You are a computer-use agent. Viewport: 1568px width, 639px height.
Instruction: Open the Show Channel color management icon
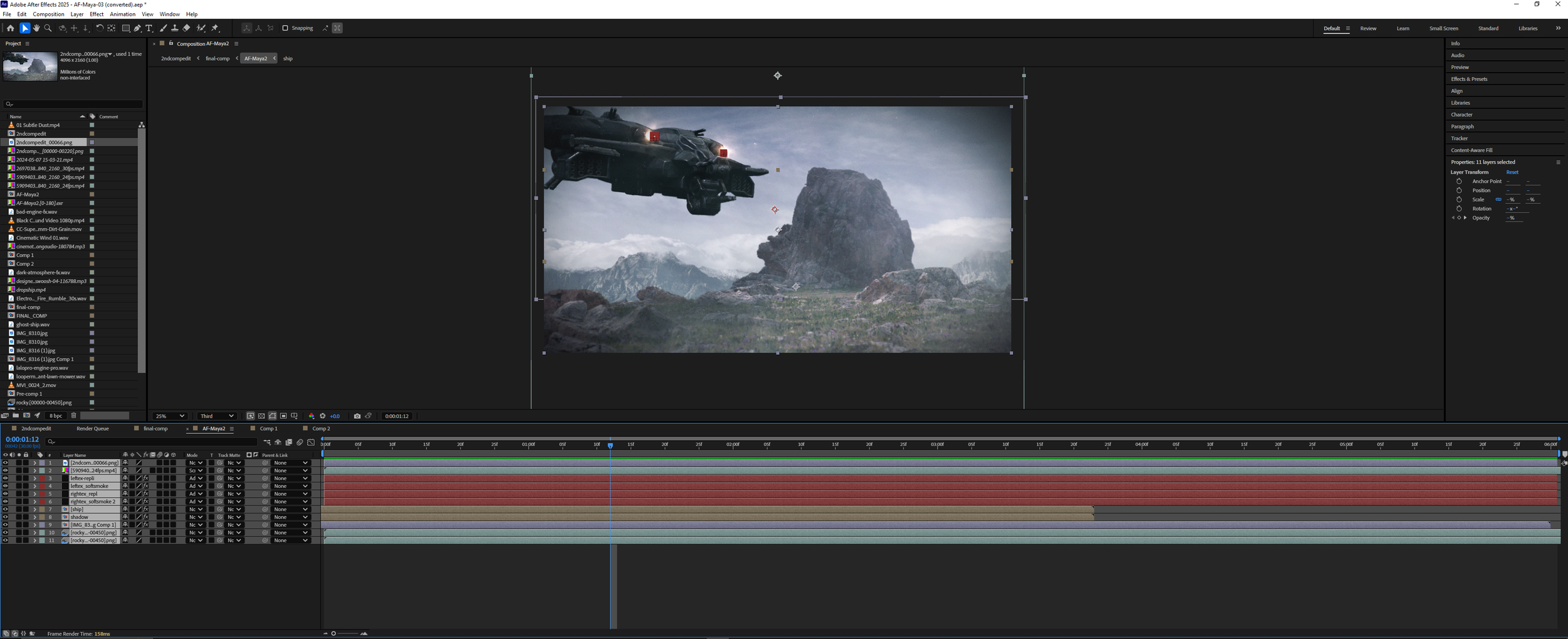tap(311, 416)
